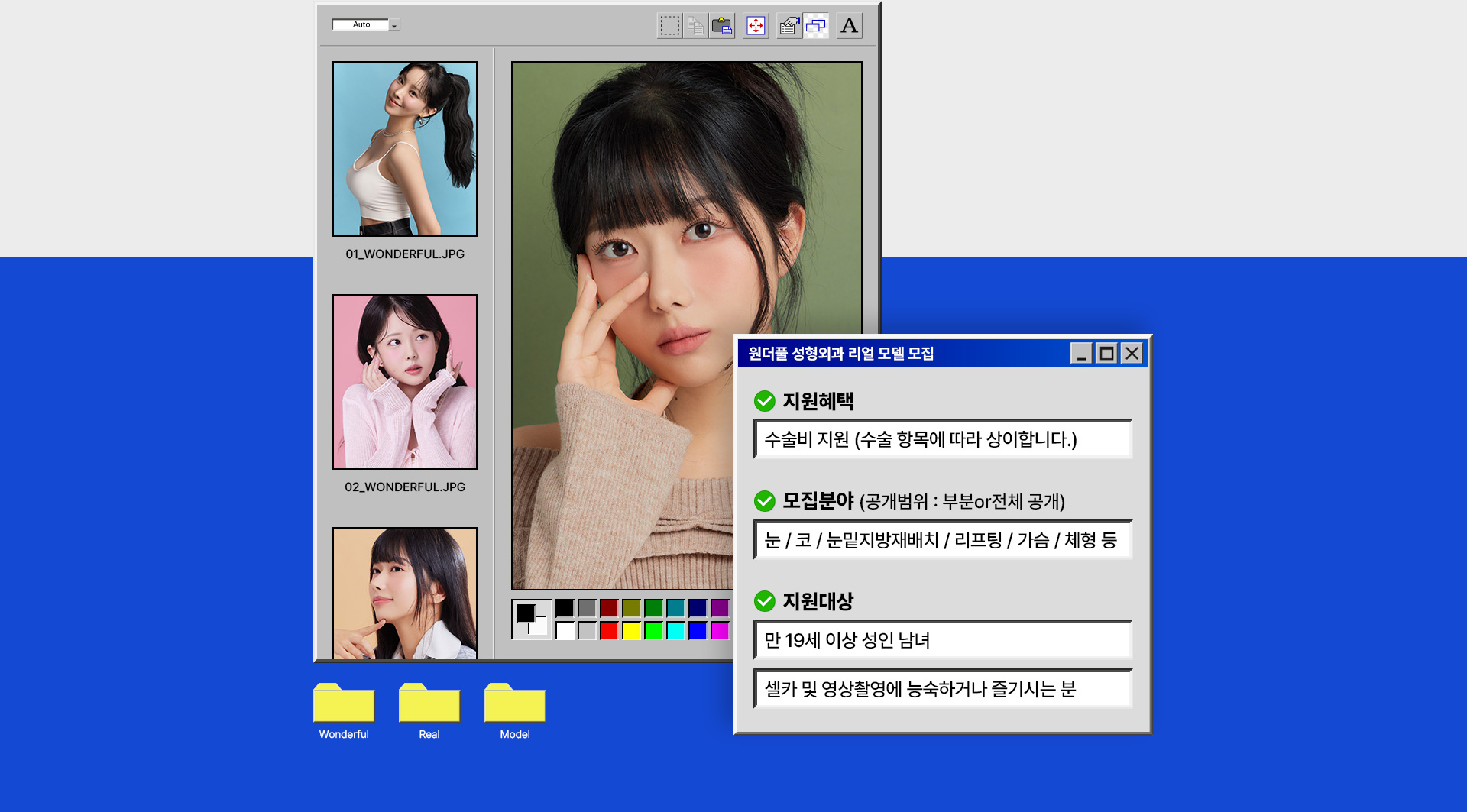Click the 수술비 지원 text field

coord(943,439)
